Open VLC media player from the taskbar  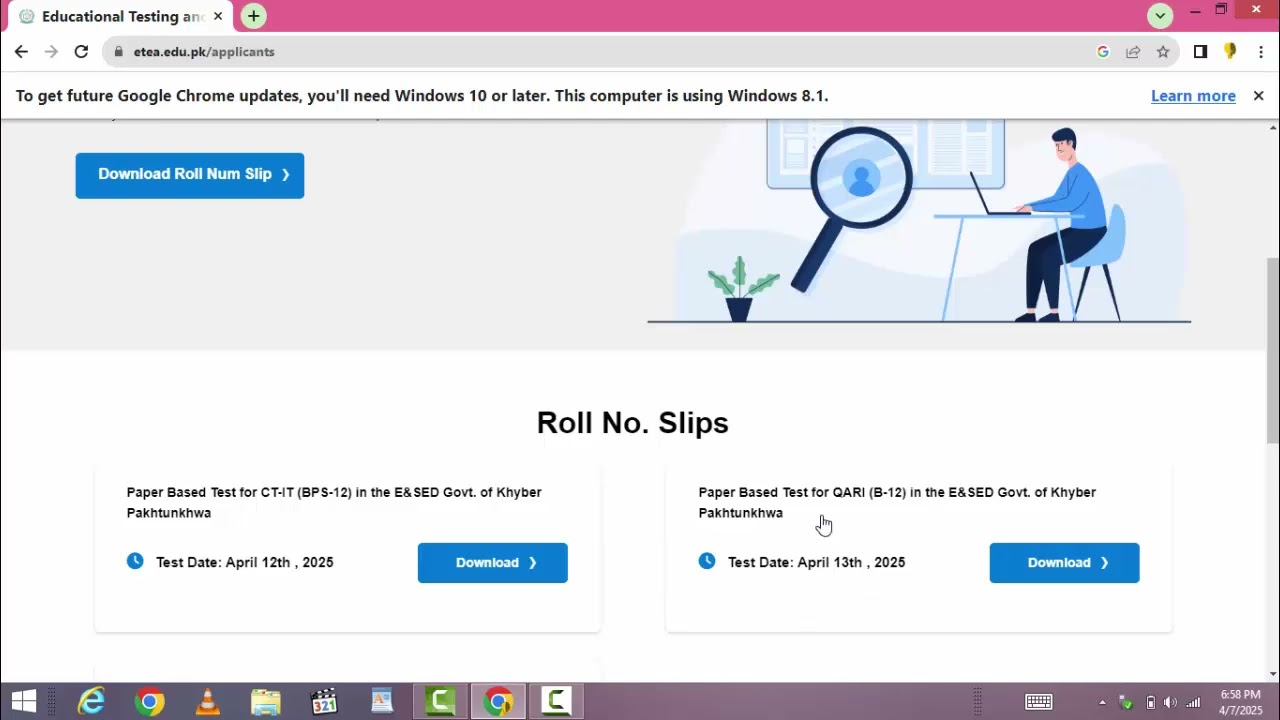point(208,702)
